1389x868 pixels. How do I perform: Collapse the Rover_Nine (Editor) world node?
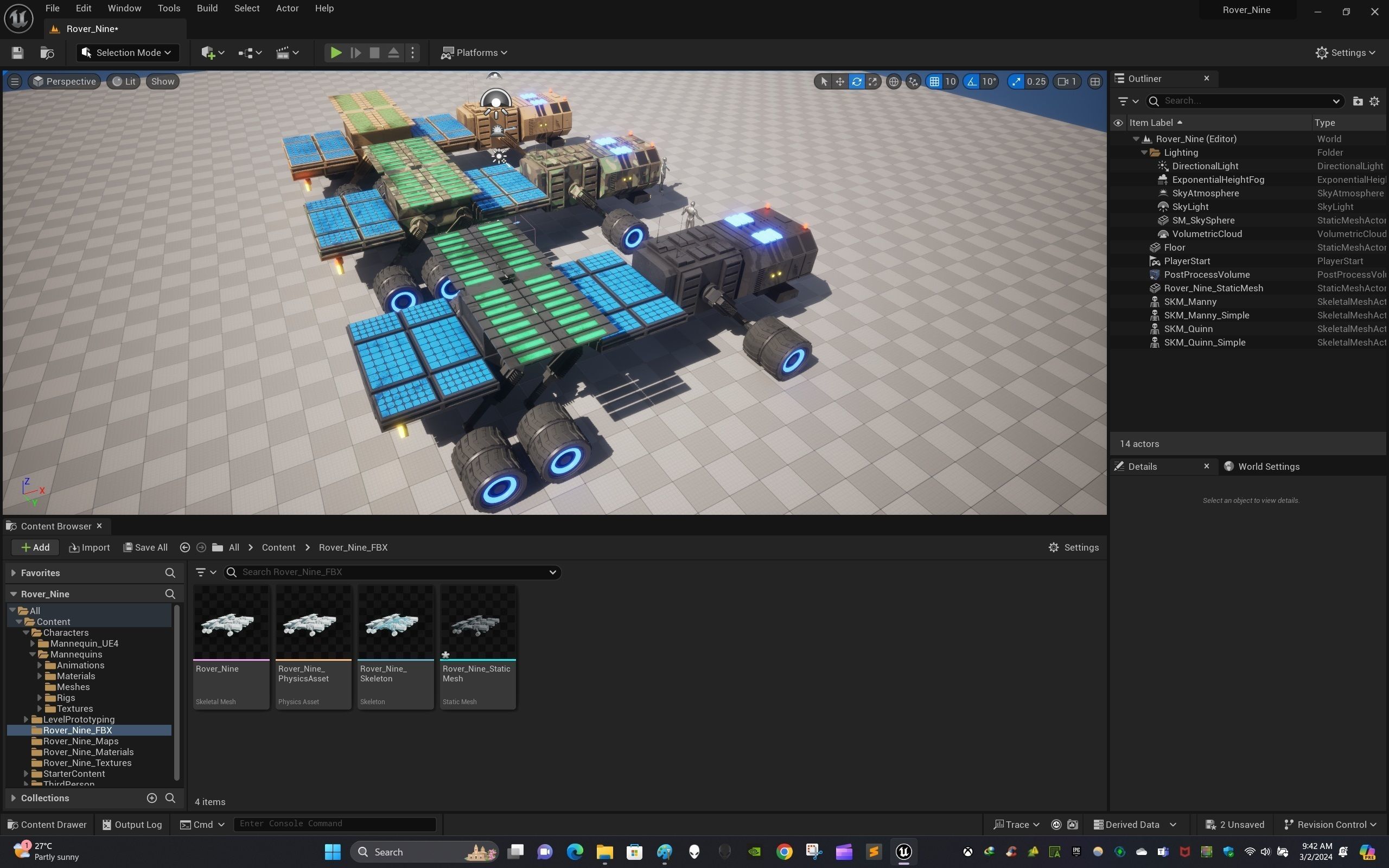(x=1135, y=139)
